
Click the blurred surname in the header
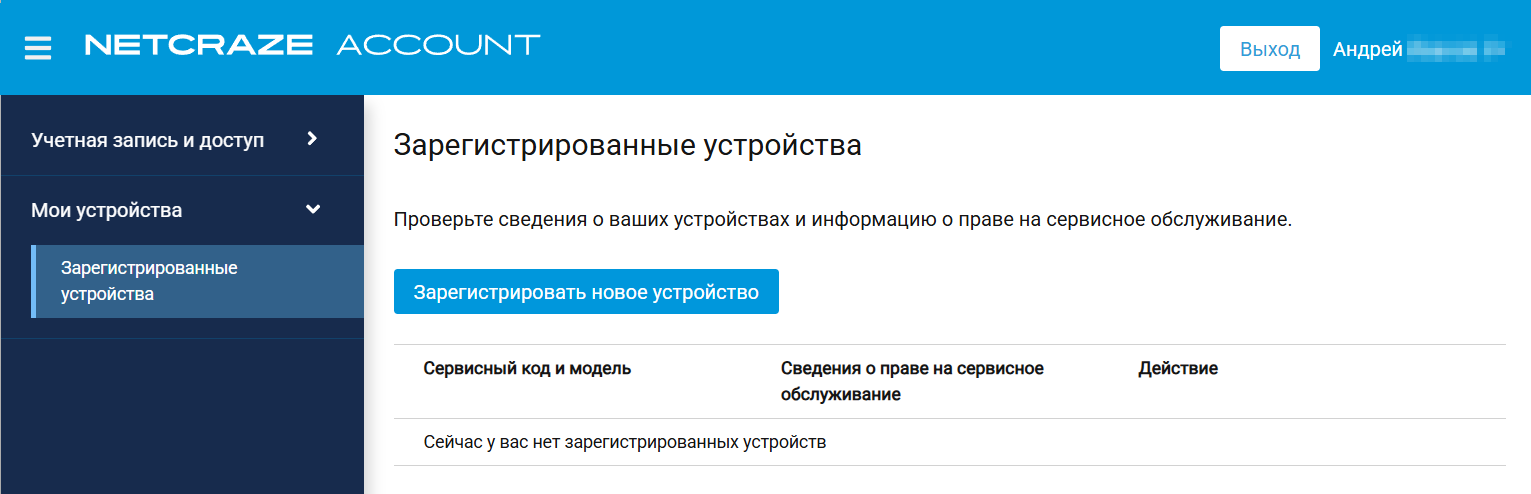pos(1455,49)
